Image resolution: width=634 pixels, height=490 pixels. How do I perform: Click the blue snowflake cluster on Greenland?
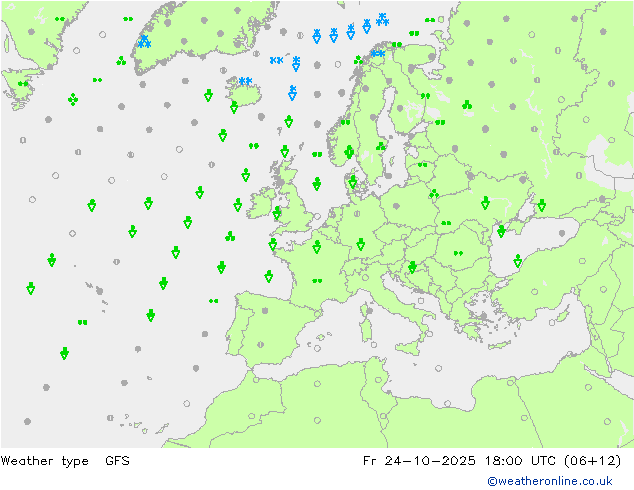point(144,41)
